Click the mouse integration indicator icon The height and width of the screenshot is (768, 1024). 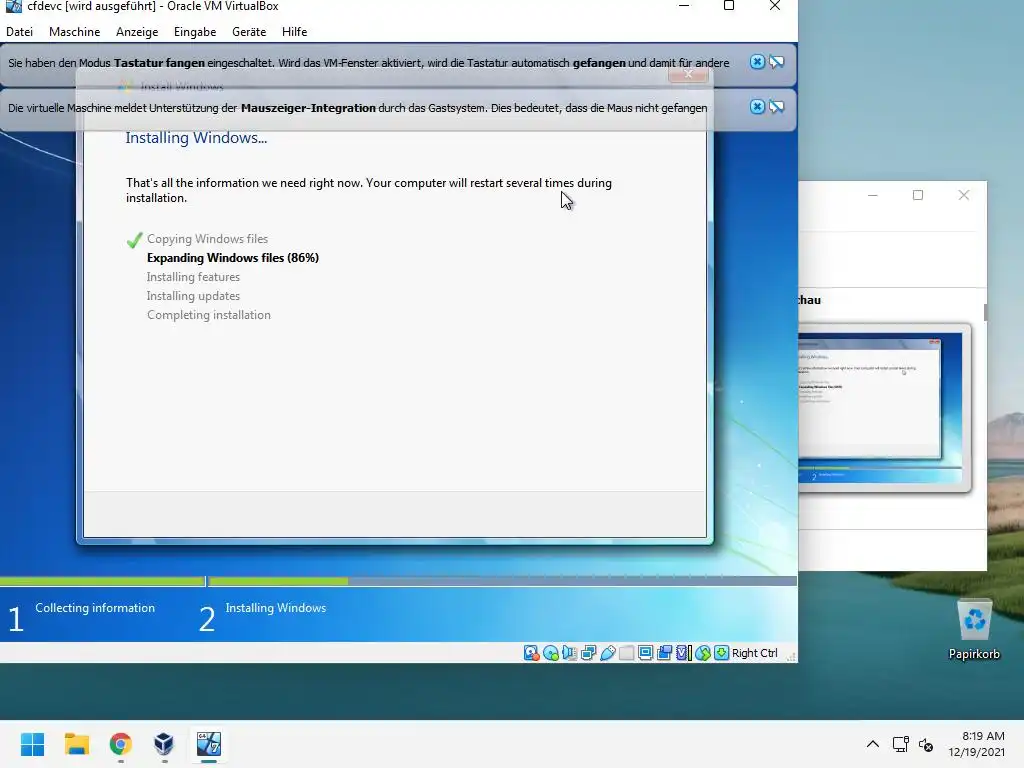click(x=702, y=653)
